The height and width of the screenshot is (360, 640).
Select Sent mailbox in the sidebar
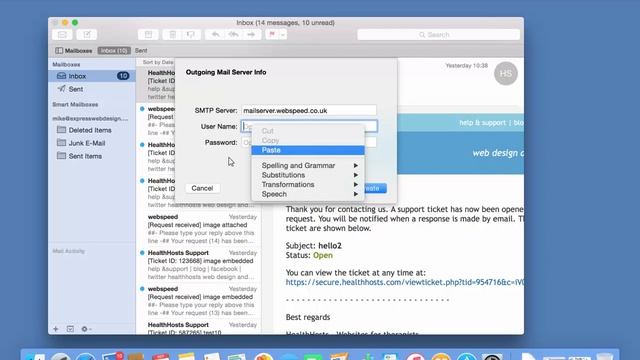point(92,89)
